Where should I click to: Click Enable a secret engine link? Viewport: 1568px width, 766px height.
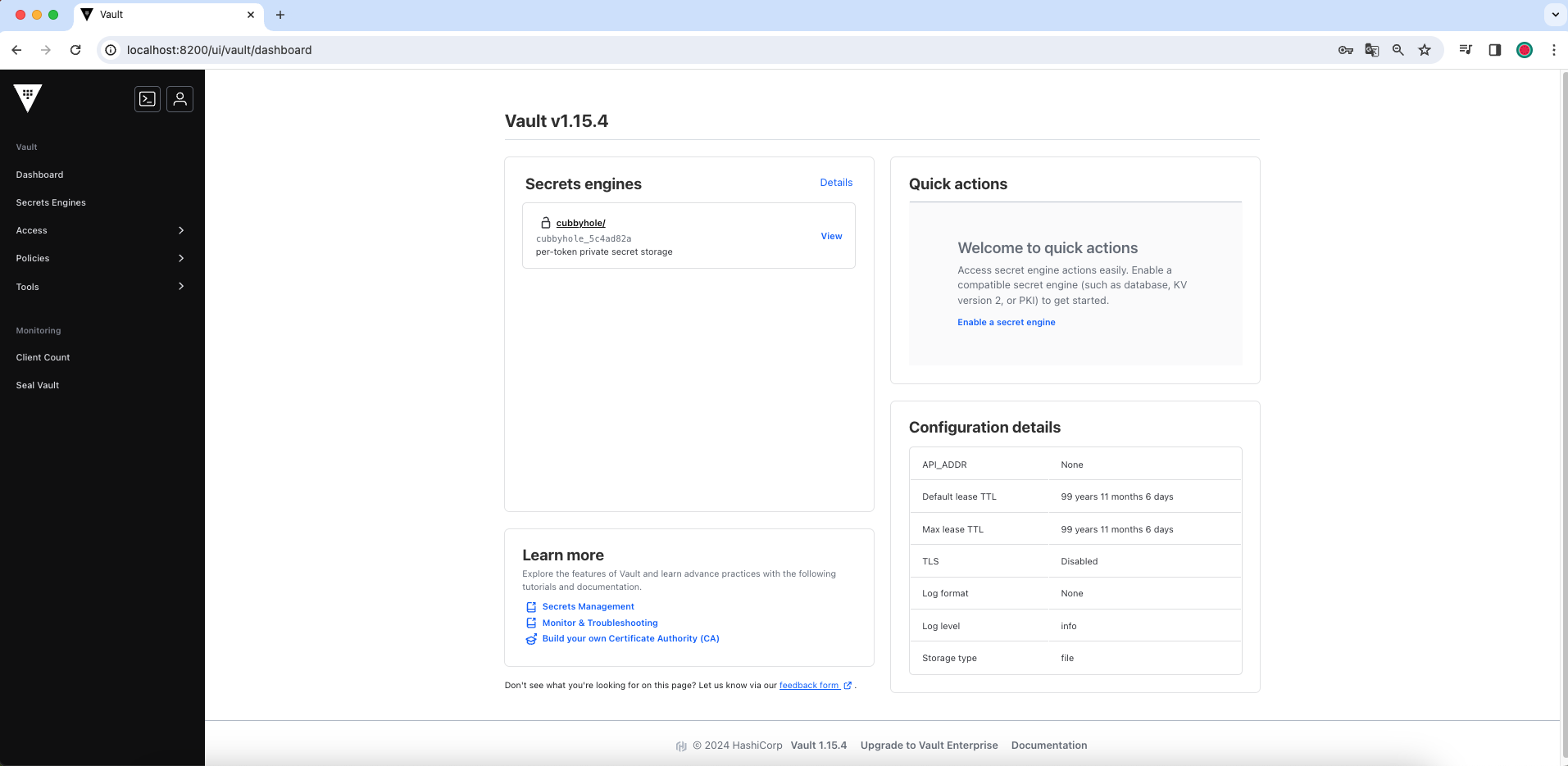[1007, 322]
